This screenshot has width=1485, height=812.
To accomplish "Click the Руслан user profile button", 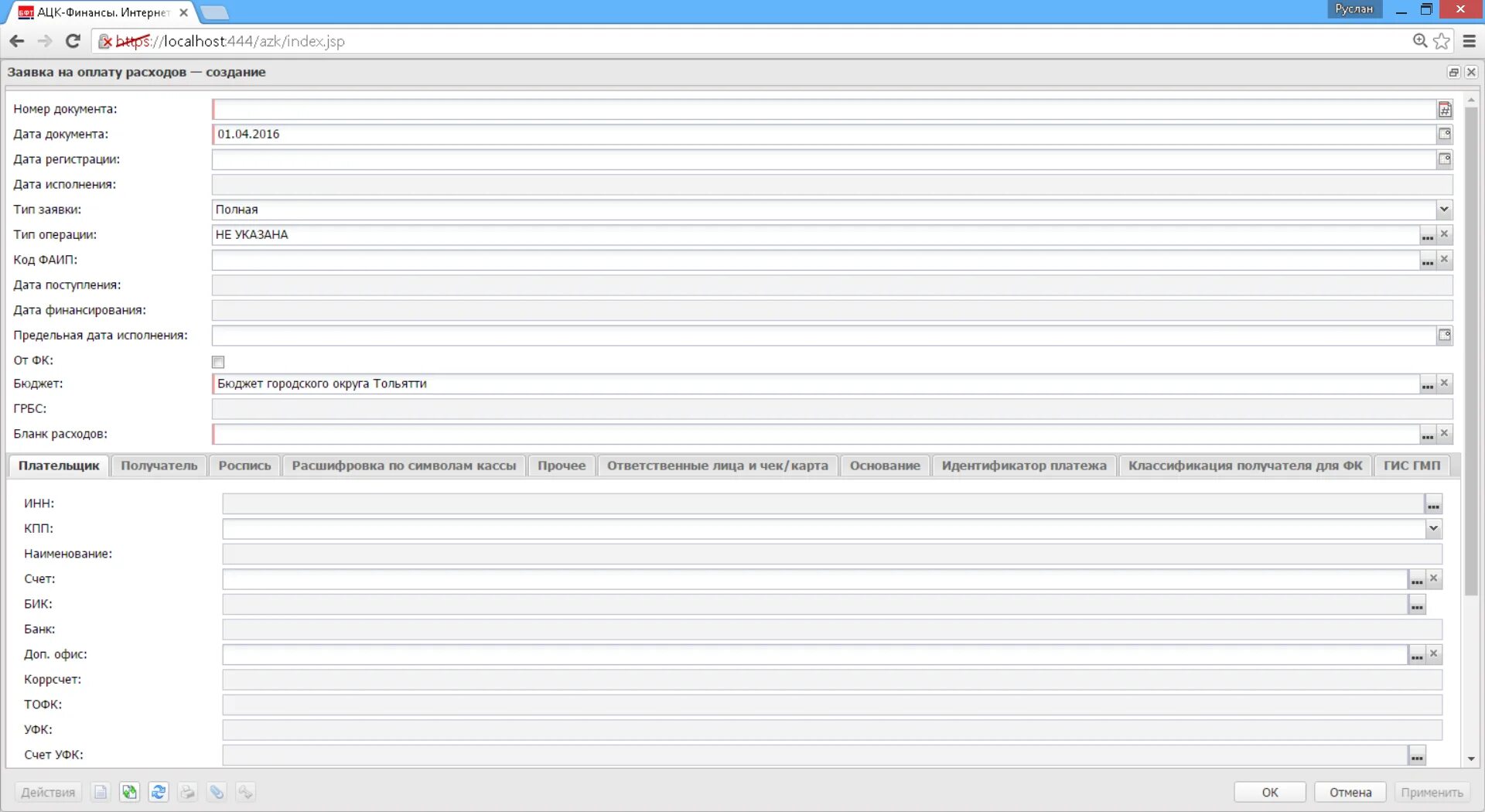I will pyautogui.click(x=1354, y=9).
